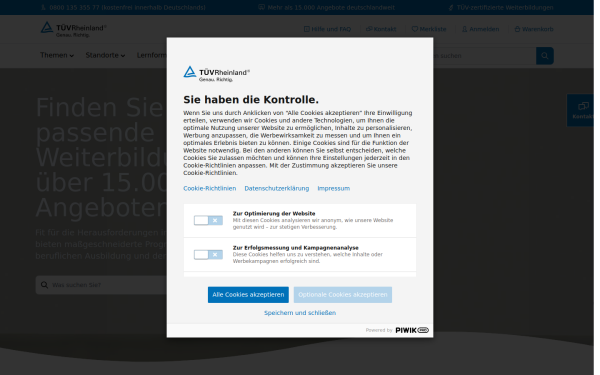Click 'Mehr als 15.000 Angebote deutschlandweit' text
This screenshot has width=600, height=375.
pyautogui.click(x=331, y=7)
